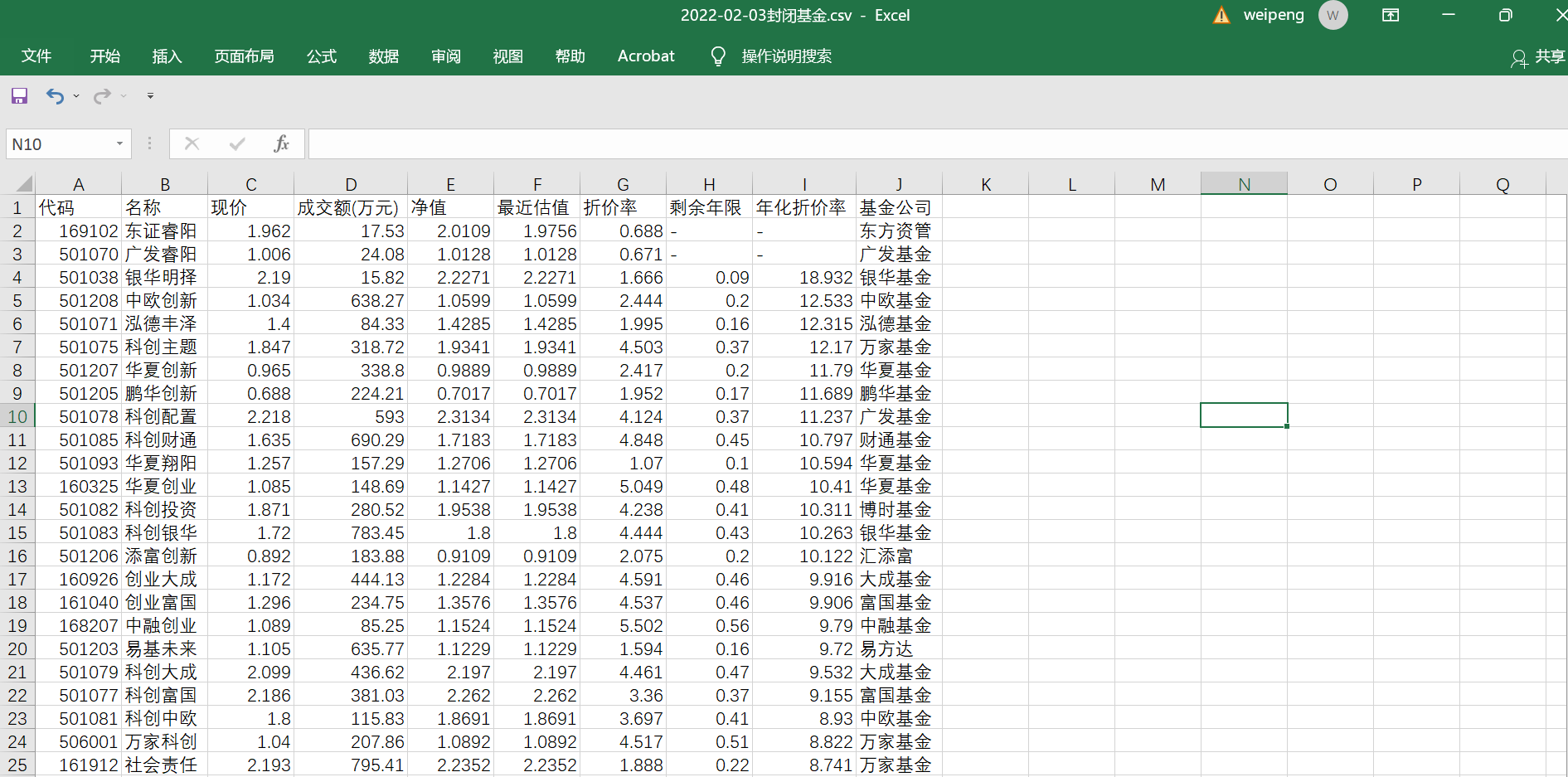This screenshot has height=777, width=1568.
Task: Switch to the 插入 ribbon tab
Action: click(167, 56)
